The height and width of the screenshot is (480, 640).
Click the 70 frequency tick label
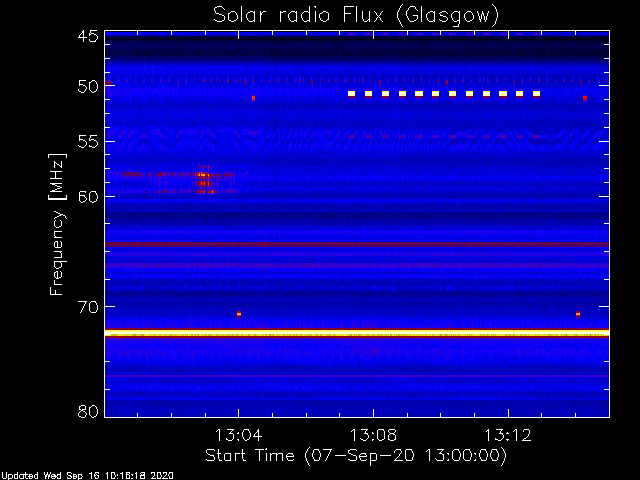click(x=88, y=307)
